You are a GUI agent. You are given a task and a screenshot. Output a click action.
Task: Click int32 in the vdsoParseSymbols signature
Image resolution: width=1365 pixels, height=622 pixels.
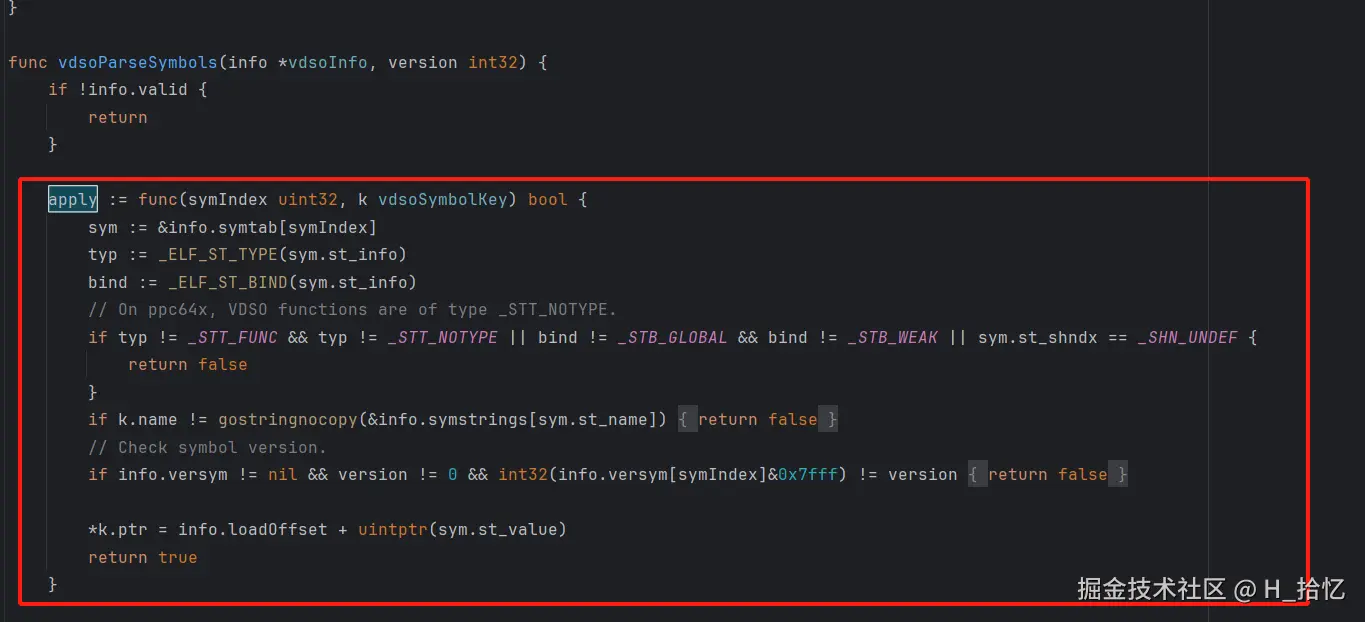[x=493, y=62]
